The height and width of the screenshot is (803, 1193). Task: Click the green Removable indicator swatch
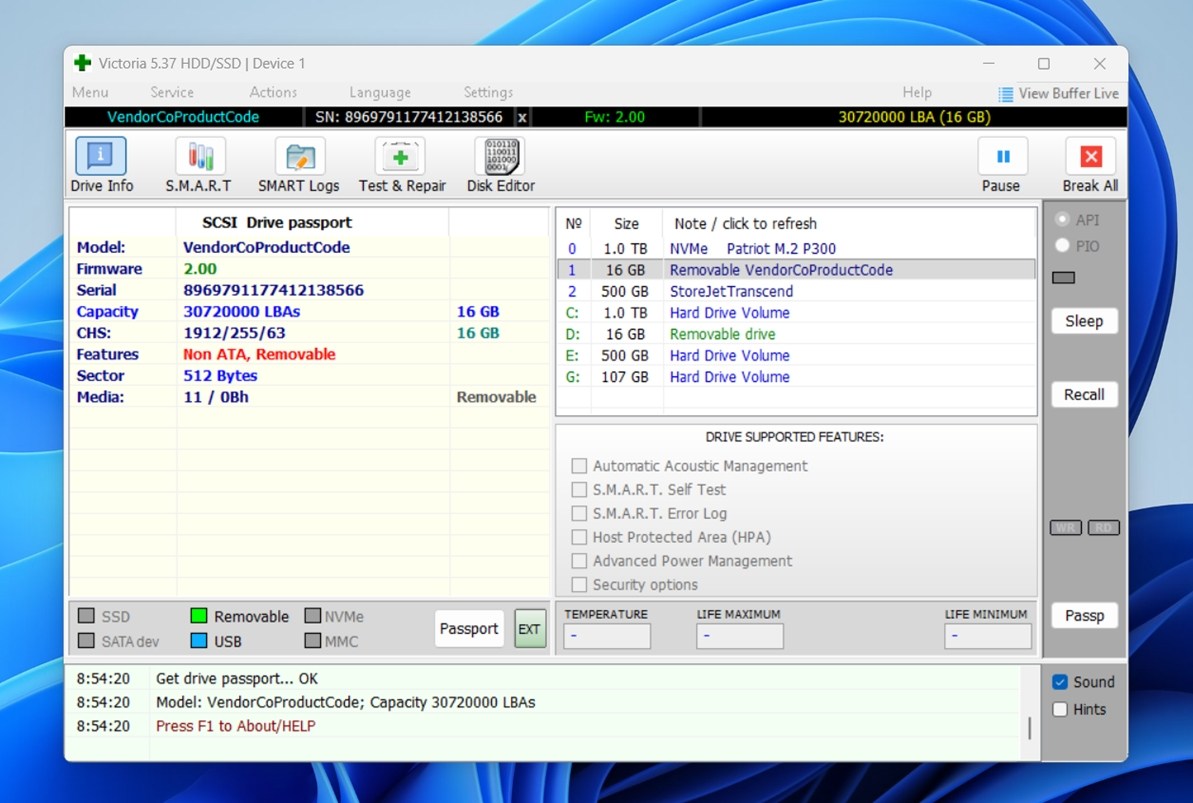tap(199, 617)
